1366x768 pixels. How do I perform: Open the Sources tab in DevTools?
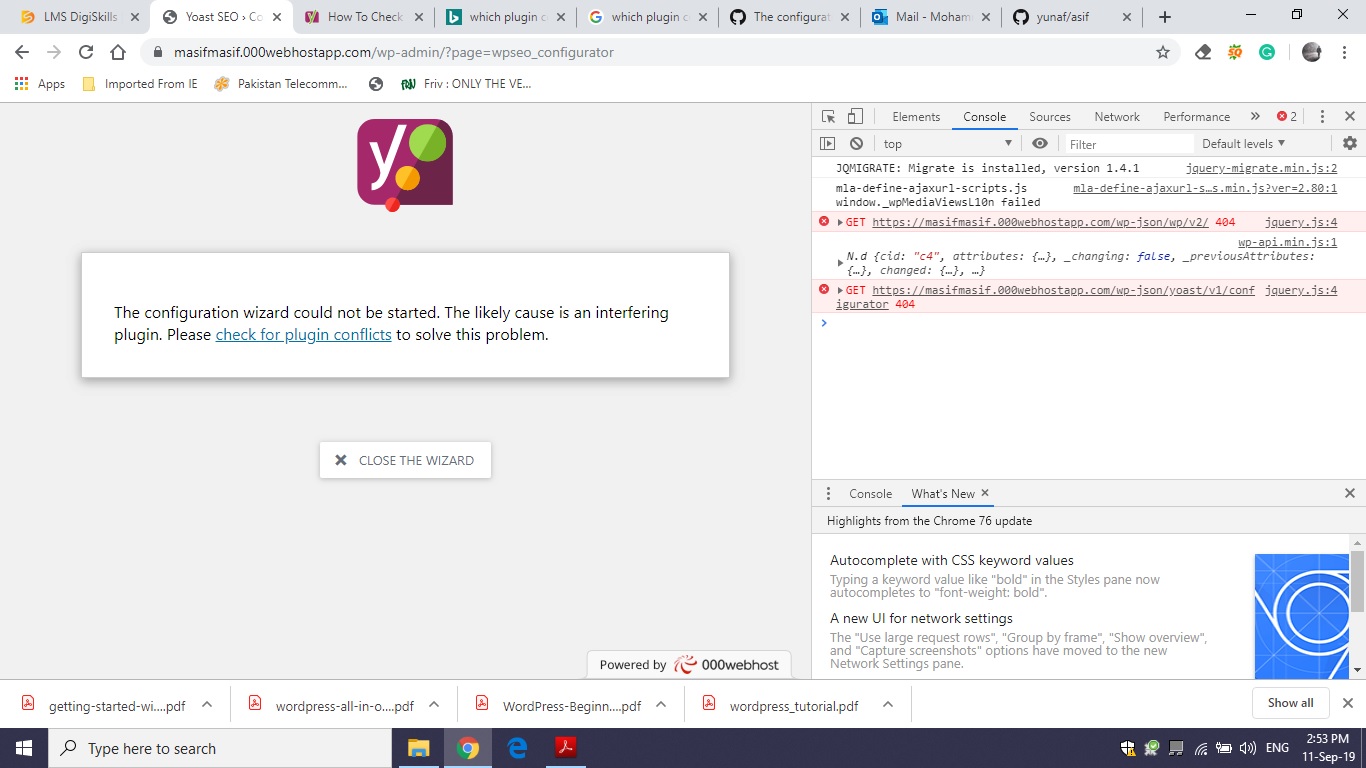(x=1050, y=117)
